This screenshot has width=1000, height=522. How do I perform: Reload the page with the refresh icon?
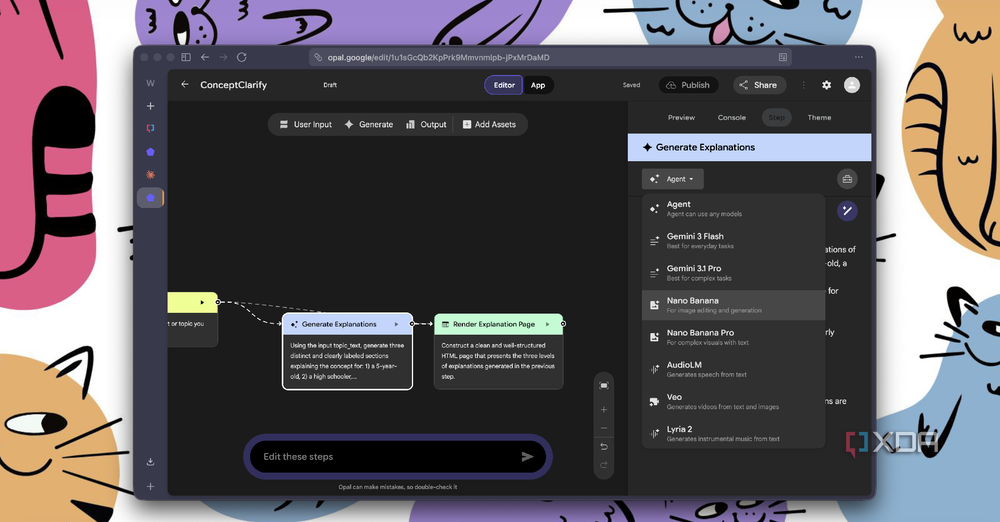[x=242, y=57]
